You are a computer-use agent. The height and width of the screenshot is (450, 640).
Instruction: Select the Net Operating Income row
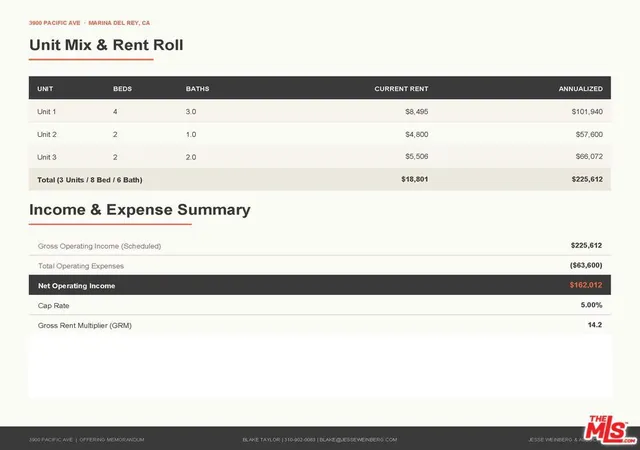click(x=320, y=285)
